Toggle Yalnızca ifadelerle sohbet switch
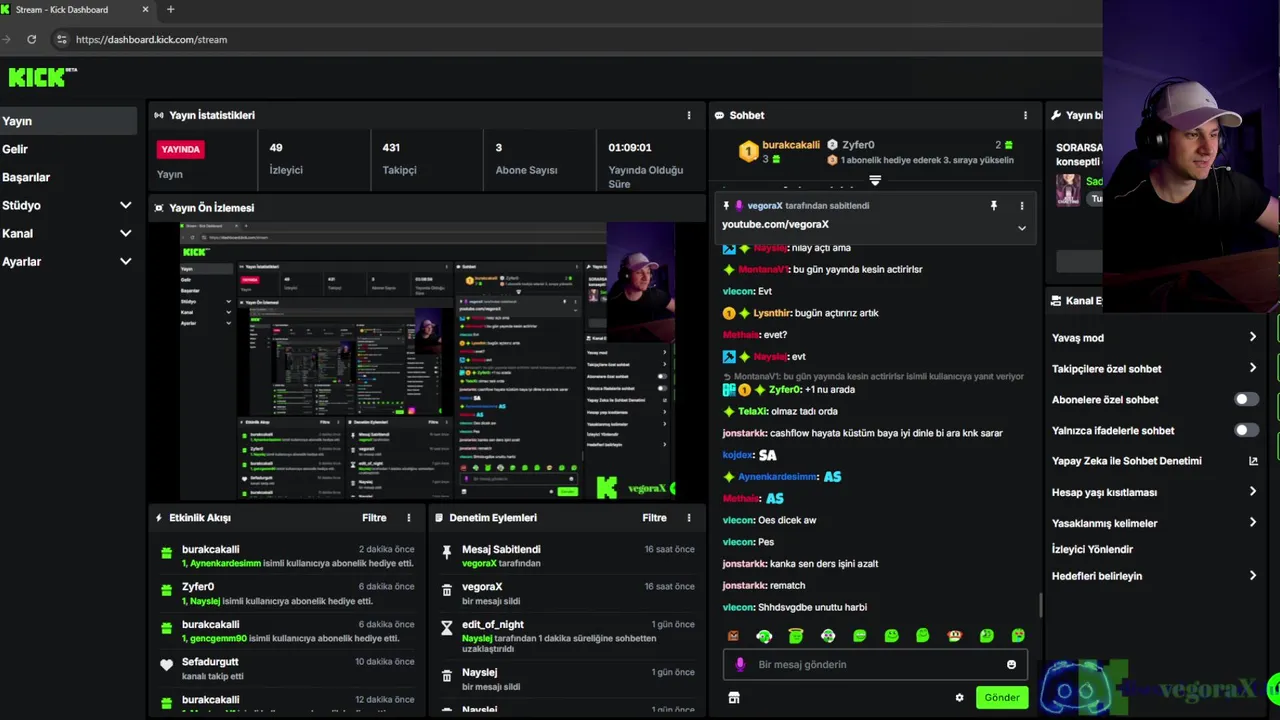 point(1245,430)
